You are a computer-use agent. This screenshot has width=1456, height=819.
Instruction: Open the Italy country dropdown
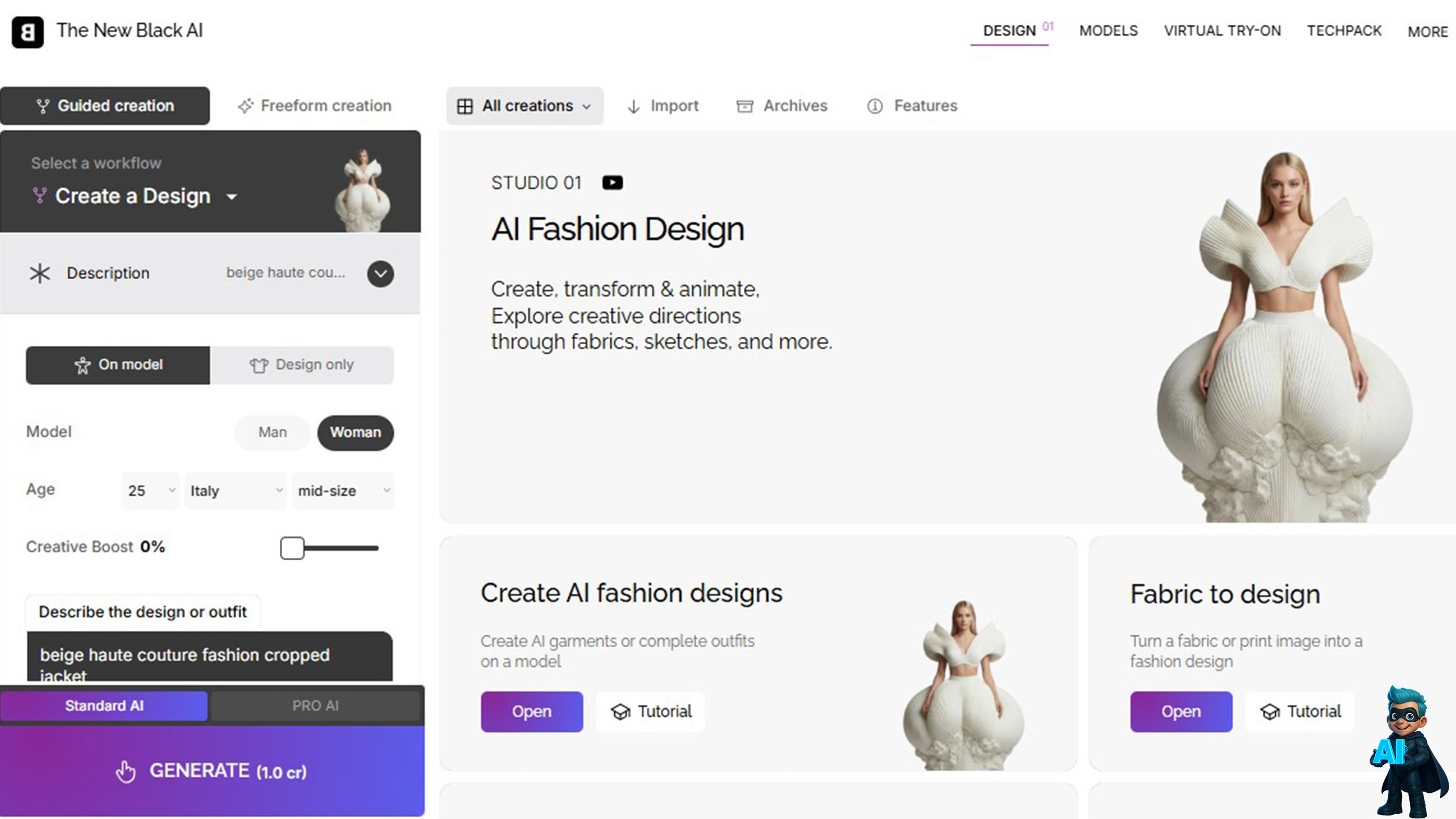[x=235, y=490]
